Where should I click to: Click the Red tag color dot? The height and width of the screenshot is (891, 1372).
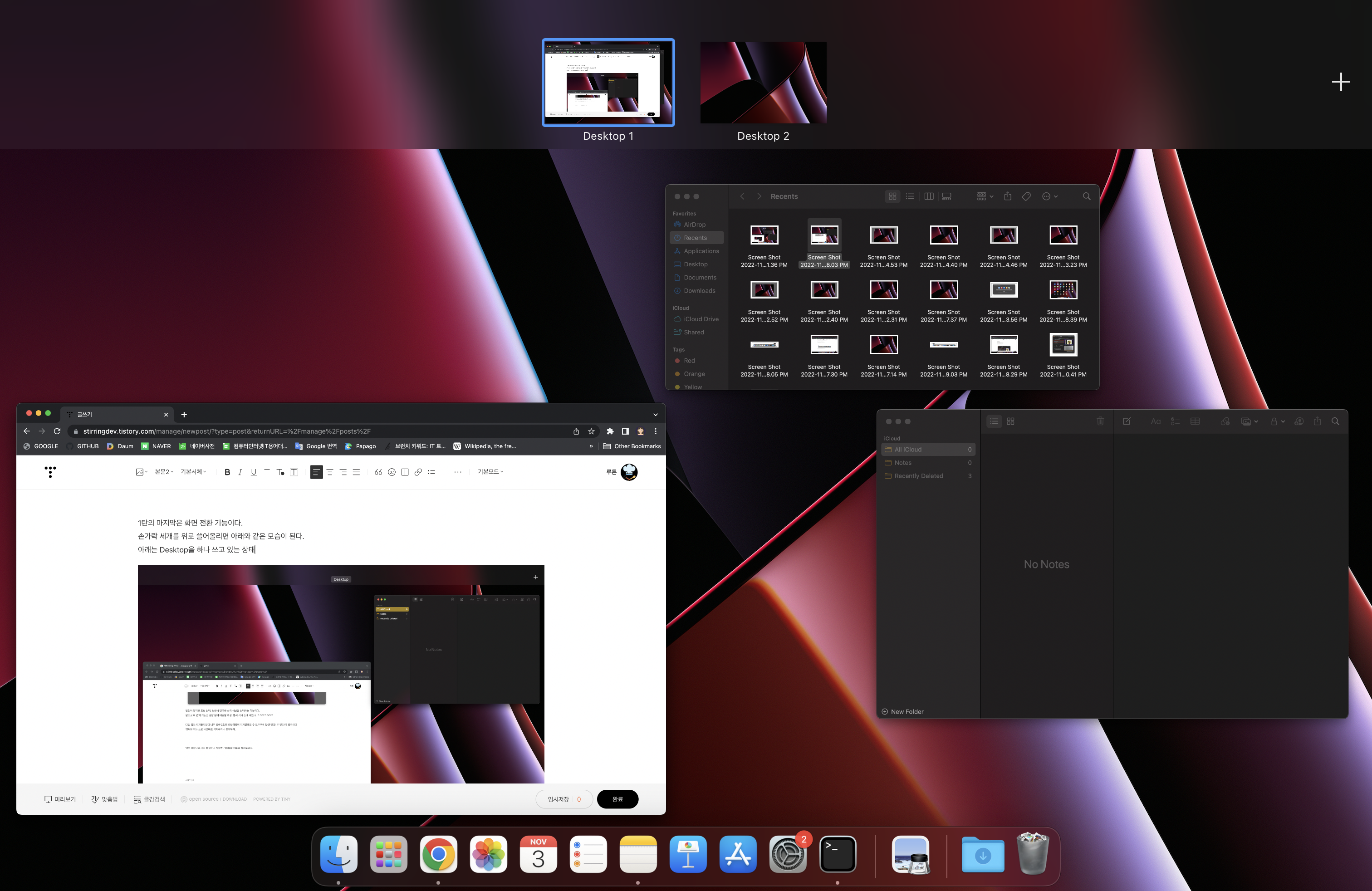tap(677, 361)
